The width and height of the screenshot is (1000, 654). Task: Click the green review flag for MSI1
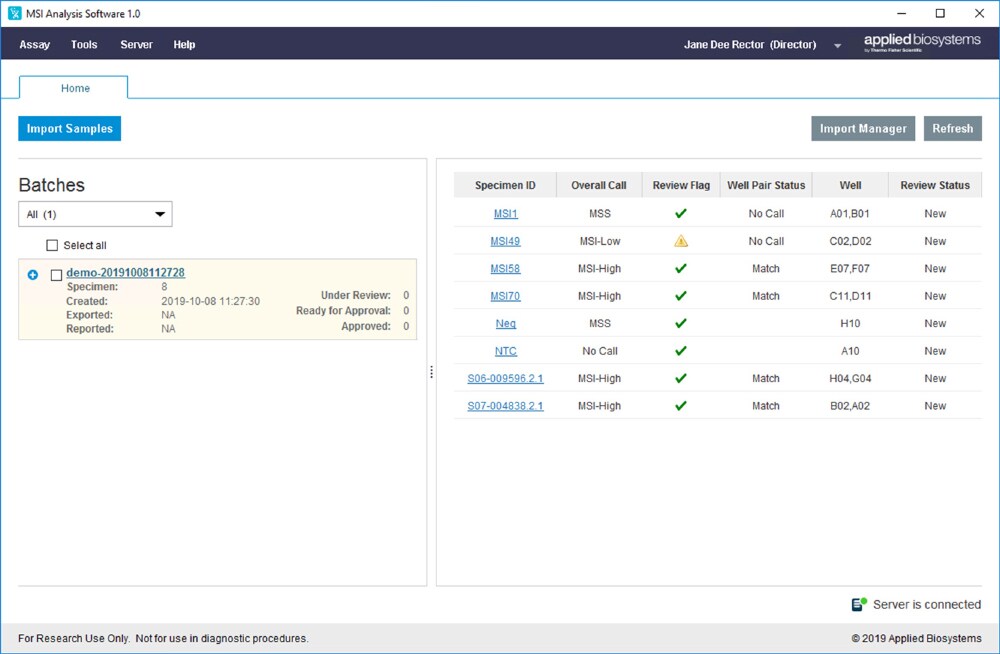point(681,213)
